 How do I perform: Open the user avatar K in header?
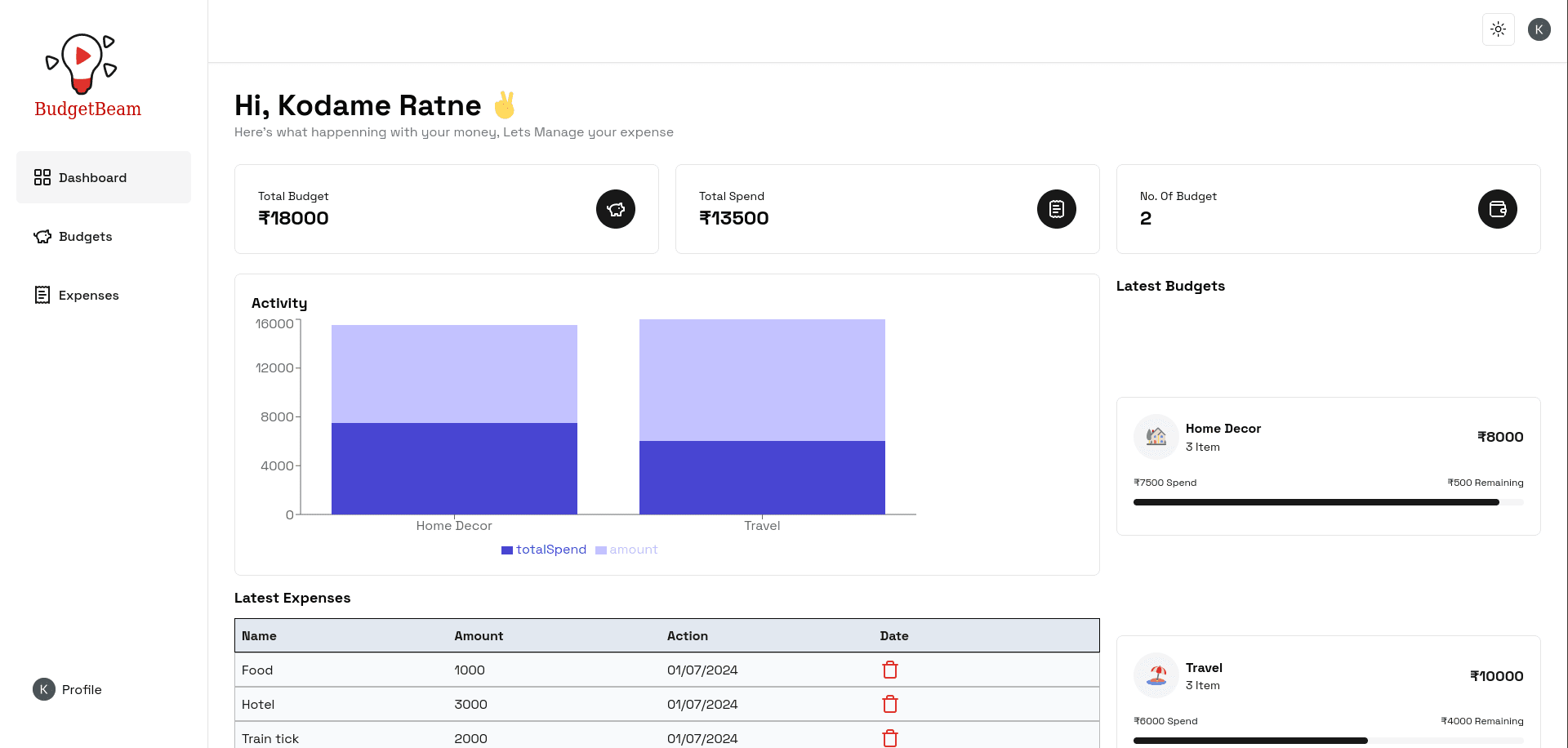(x=1539, y=29)
